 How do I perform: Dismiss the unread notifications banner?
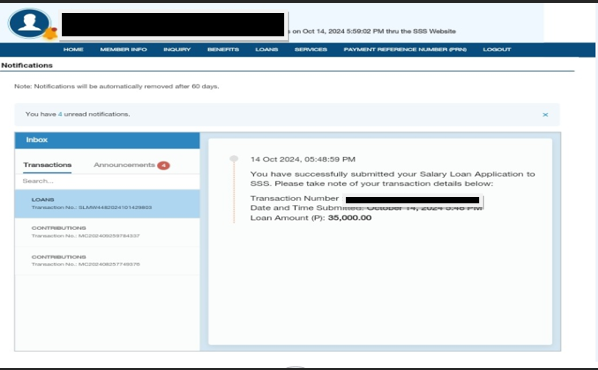pyautogui.click(x=545, y=114)
